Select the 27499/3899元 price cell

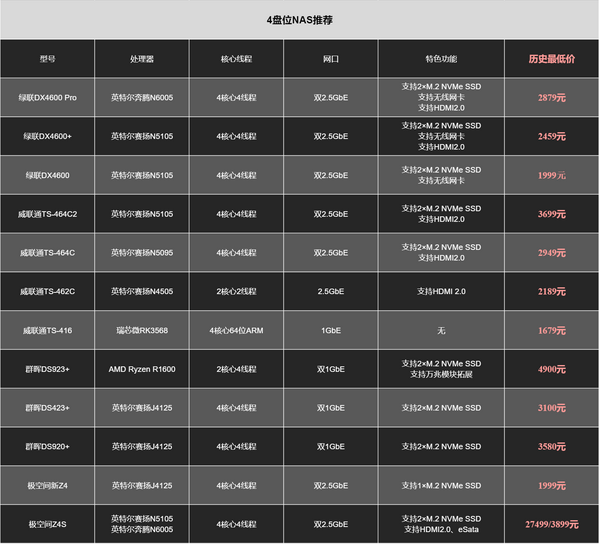[551, 523]
